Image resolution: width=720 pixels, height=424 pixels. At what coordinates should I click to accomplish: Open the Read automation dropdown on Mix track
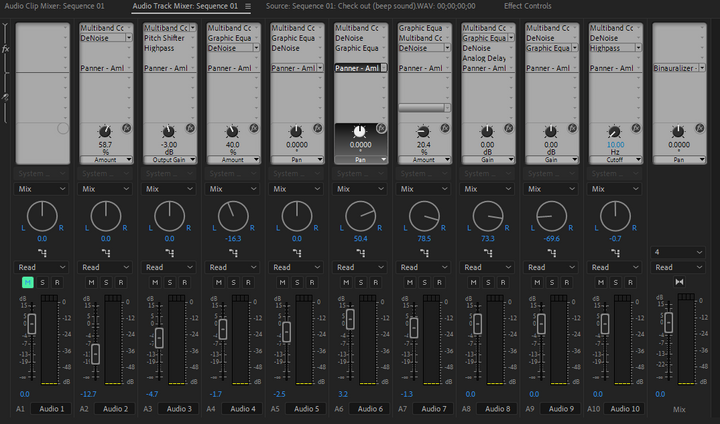coord(678,267)
